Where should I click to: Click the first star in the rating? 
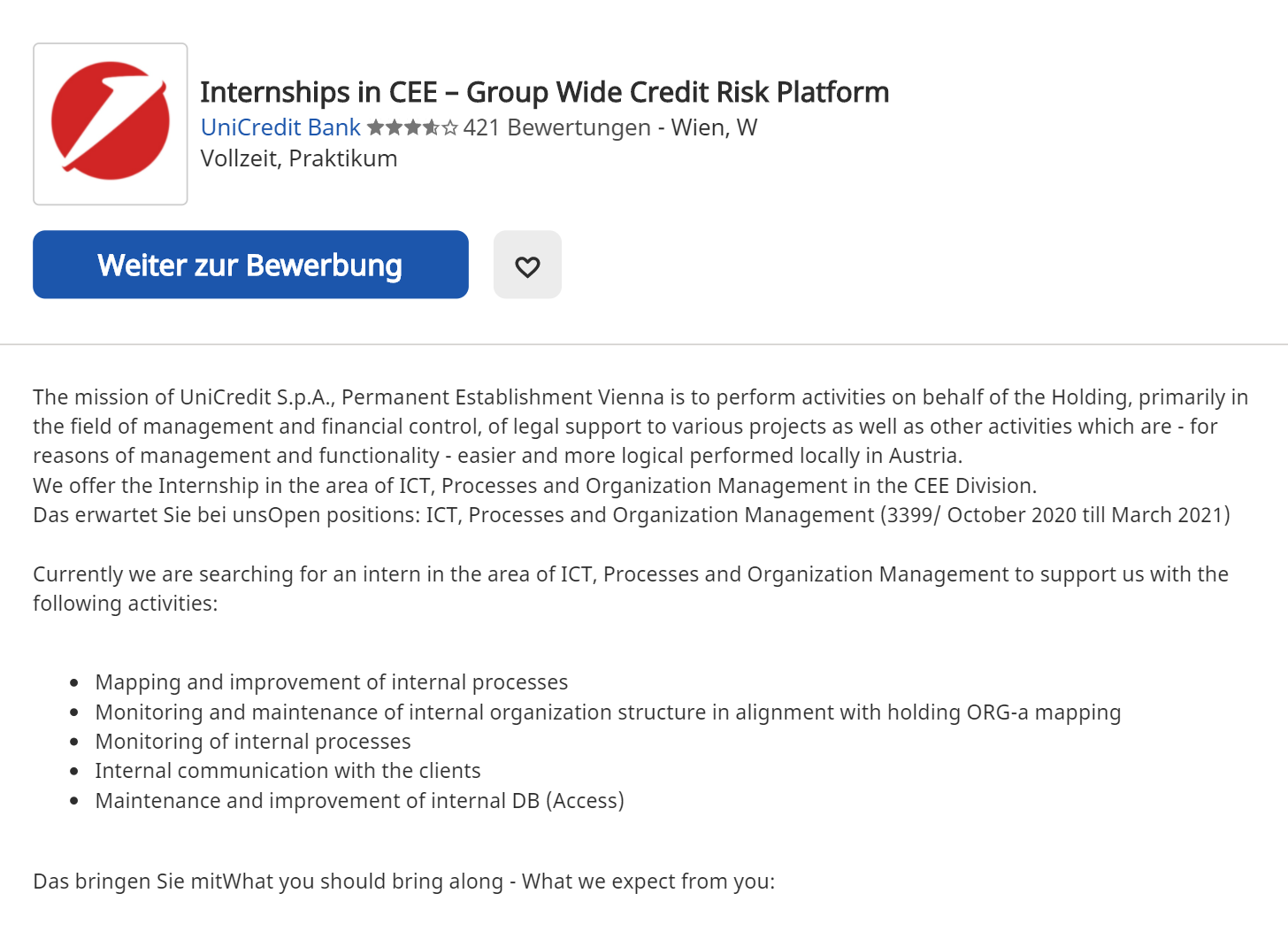375,127
